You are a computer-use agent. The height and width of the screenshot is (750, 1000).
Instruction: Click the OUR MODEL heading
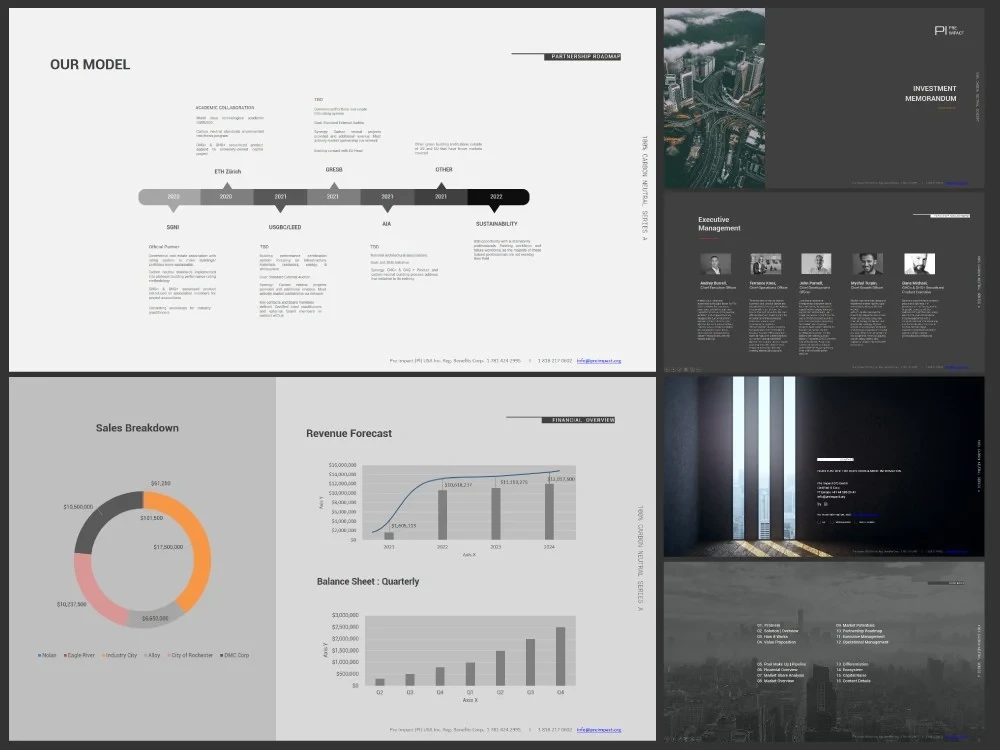pyautogui.click(x=90, y=64)
